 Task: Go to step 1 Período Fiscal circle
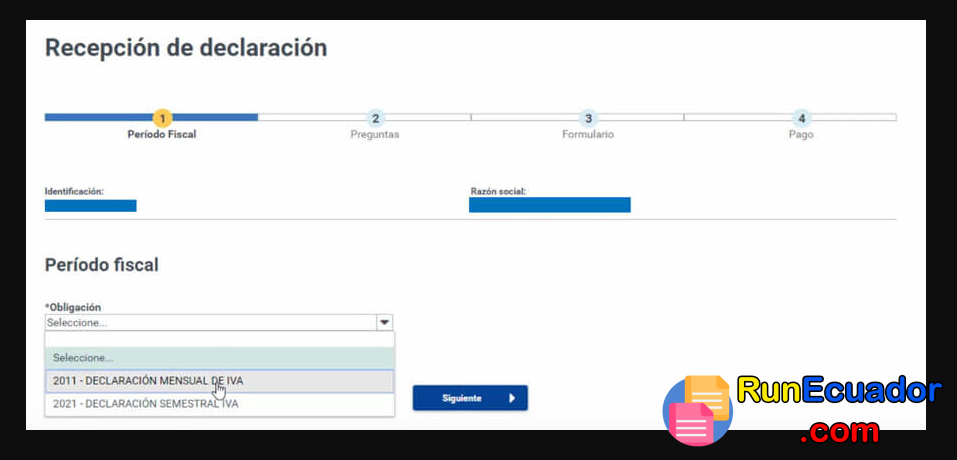[x=162, y=118]
